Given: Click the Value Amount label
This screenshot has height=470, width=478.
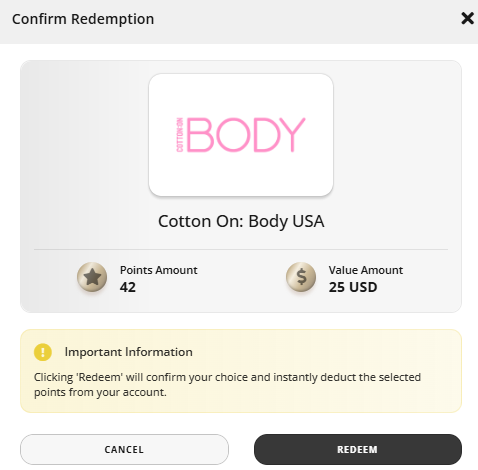Looking at the screenshot, I should click(366, 270).
